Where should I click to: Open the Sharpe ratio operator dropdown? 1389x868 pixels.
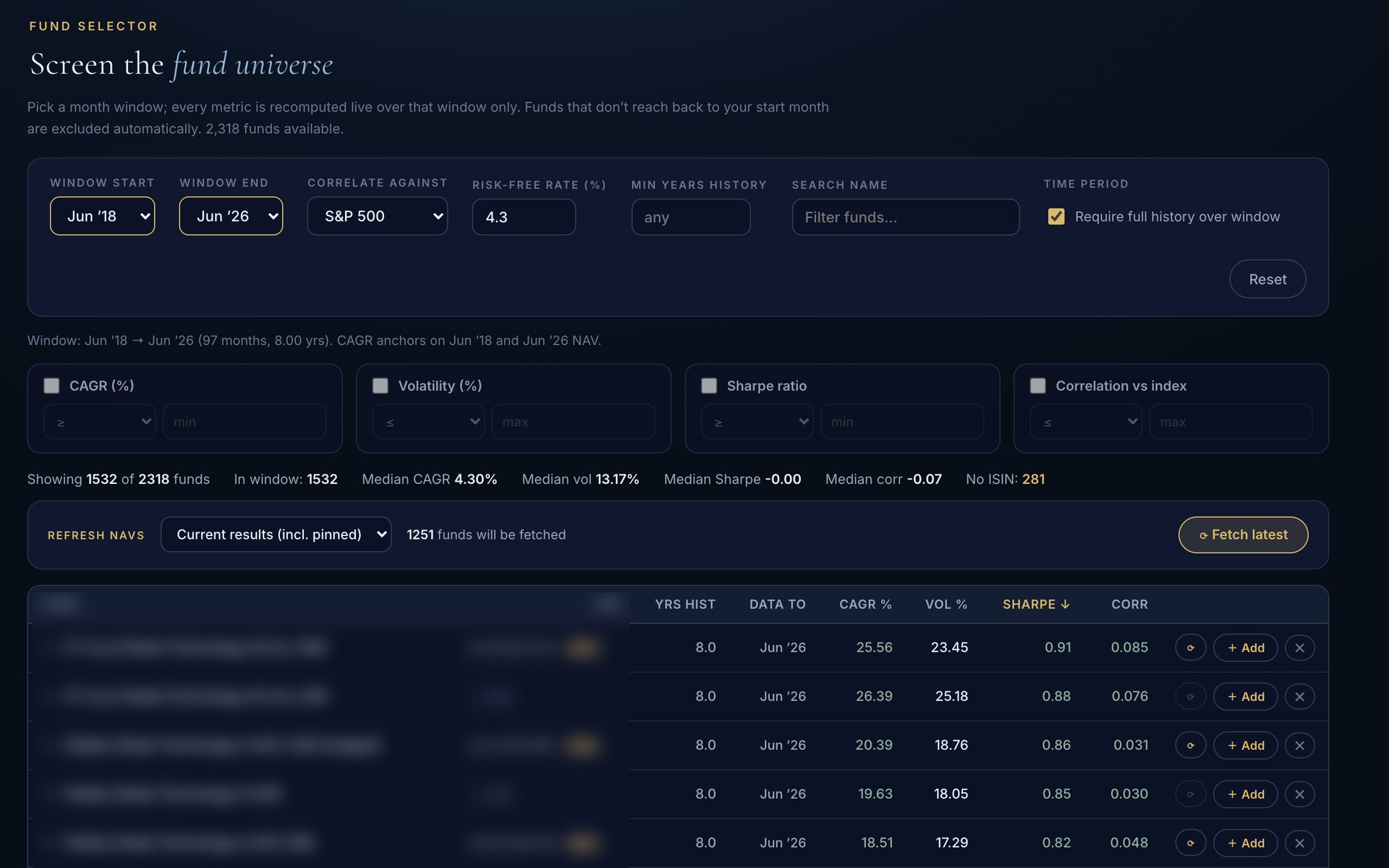[x=757, y=422]
